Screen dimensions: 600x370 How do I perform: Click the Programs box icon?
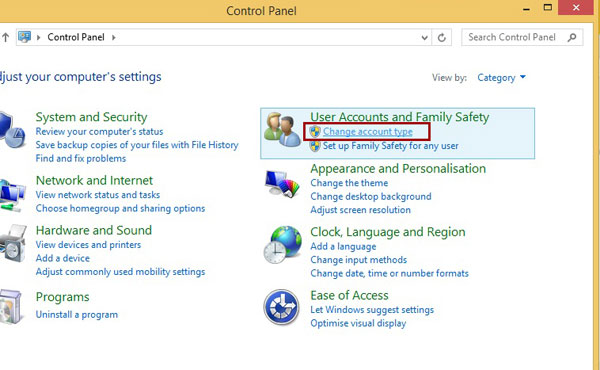point(11,307)
